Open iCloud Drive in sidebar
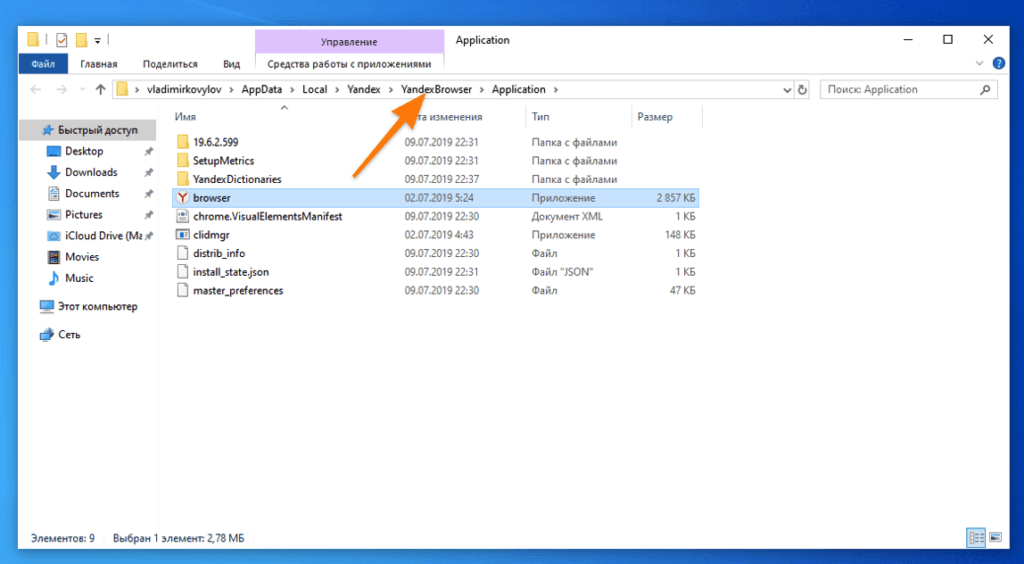This screenshot has width=1024, height=564. pos(103,236)
